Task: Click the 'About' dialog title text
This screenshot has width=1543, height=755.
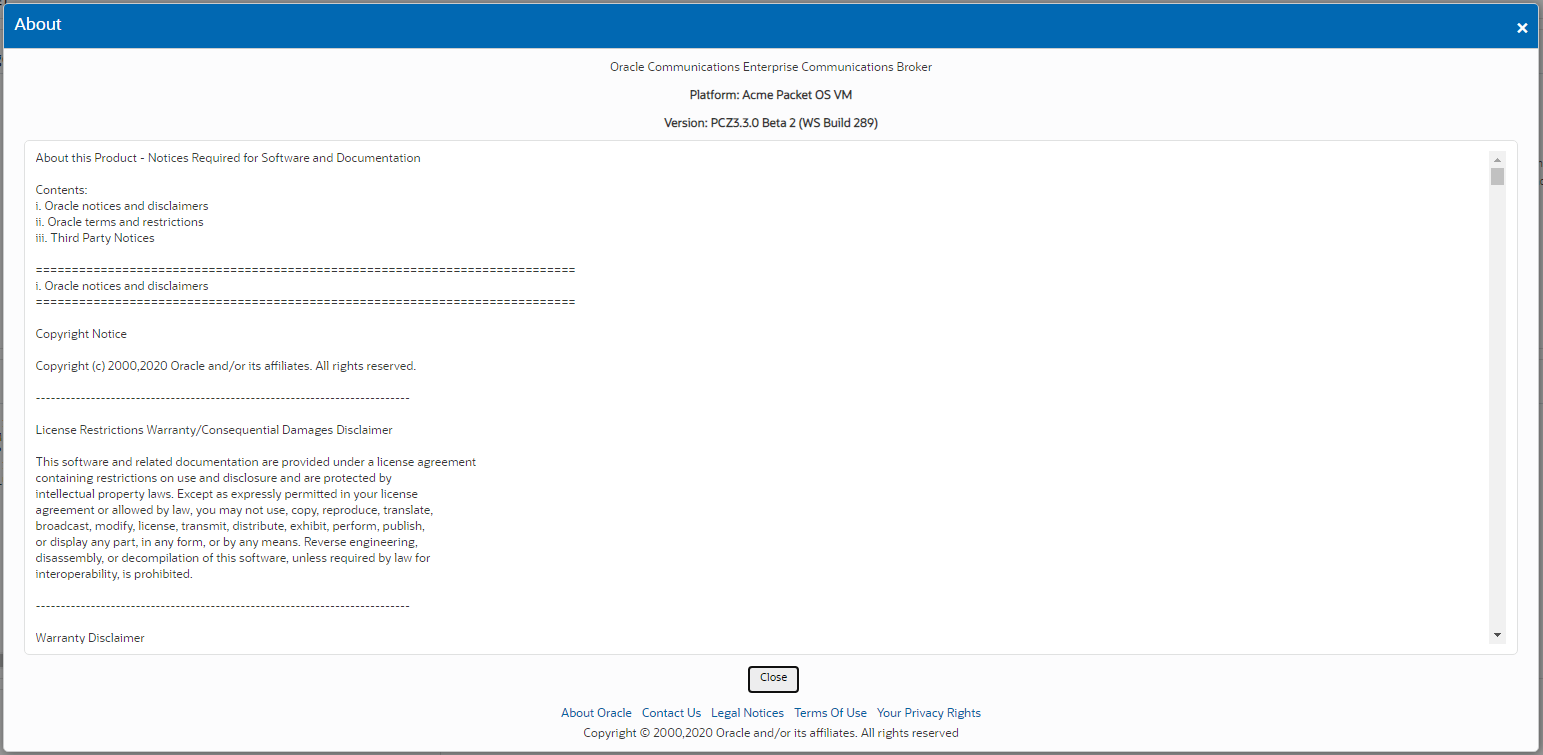Action: pos(38,25)
